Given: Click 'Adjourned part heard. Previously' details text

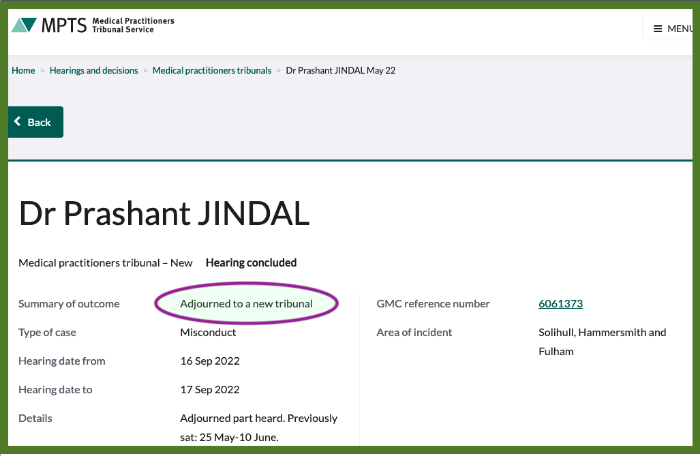Looking at the screenshot, I should [258, 418].
